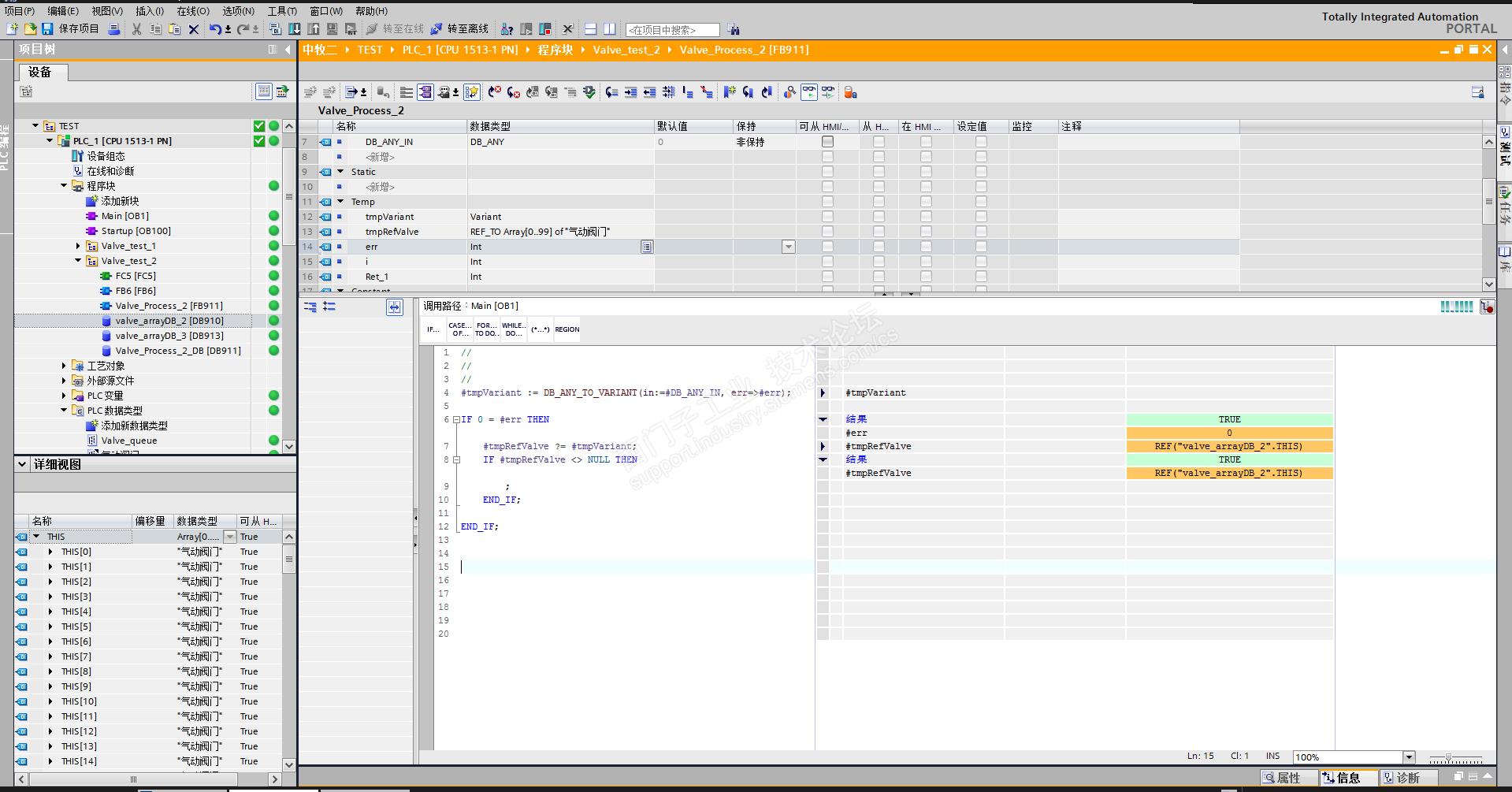The height and width of the screenshot is (792, 1512).
Task: Toggle the monitoring glasses icon
Action: (x=808, y=92)
